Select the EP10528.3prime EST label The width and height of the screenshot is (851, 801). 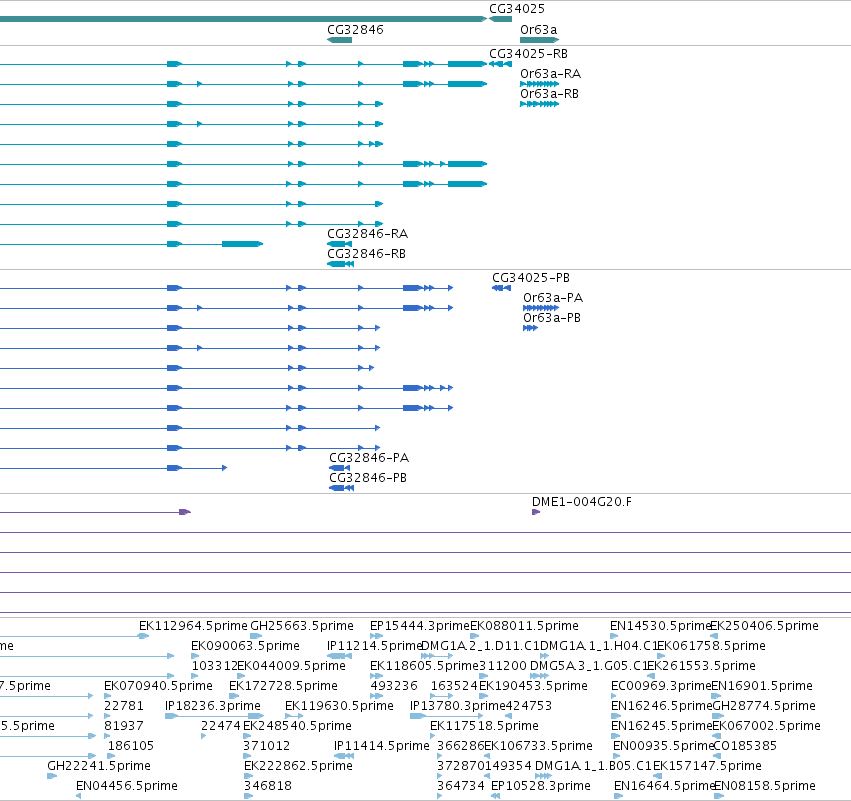[541, 786]
